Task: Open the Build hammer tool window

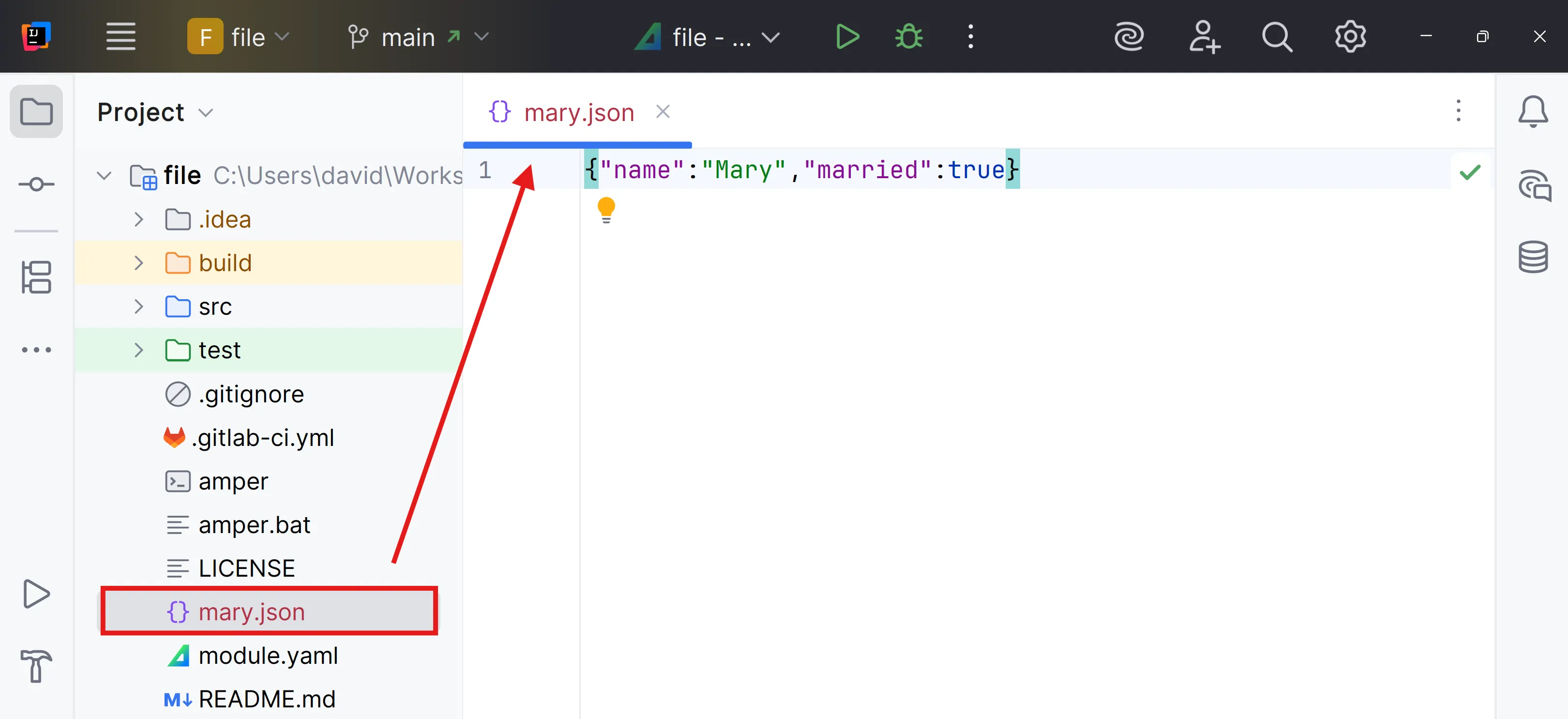Action: (36, 665)
